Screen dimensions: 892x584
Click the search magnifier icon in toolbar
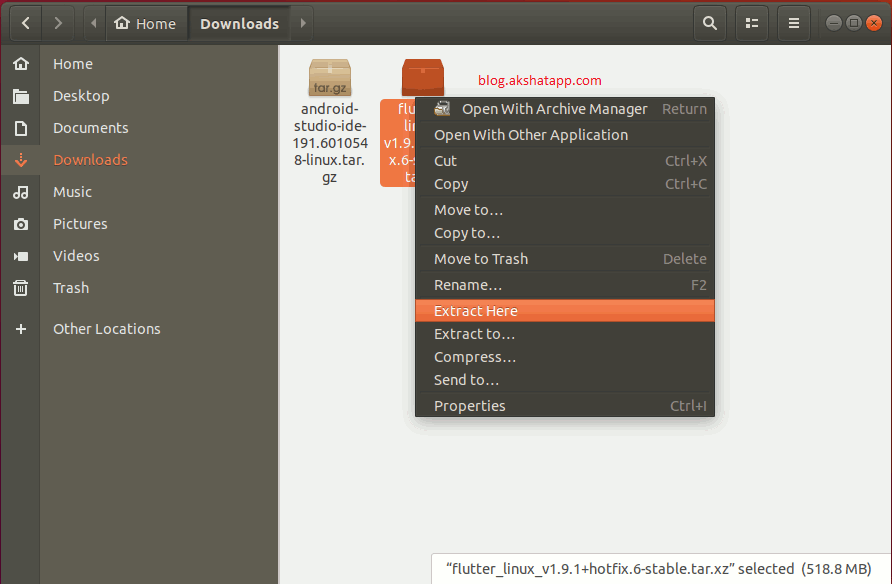pos(710,23)
